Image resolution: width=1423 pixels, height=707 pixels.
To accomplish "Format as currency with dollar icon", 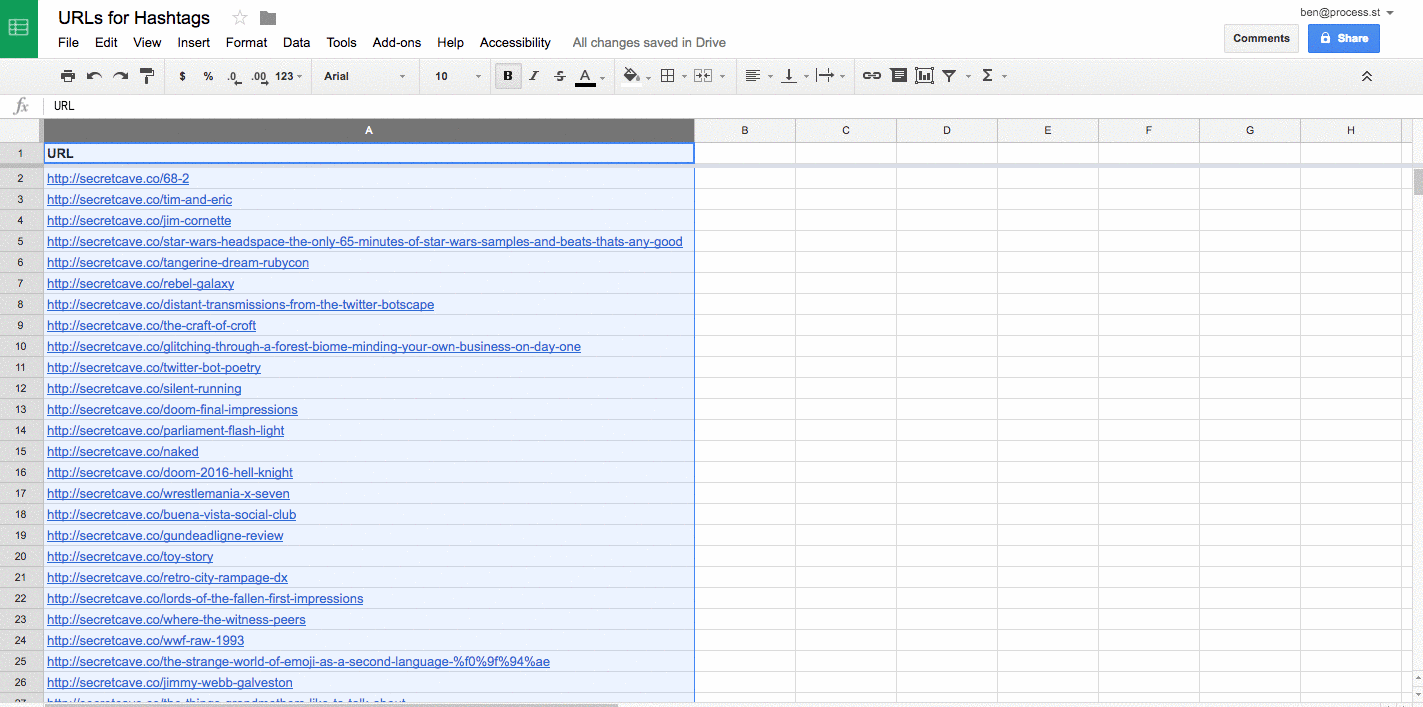I will pos(182,76).
